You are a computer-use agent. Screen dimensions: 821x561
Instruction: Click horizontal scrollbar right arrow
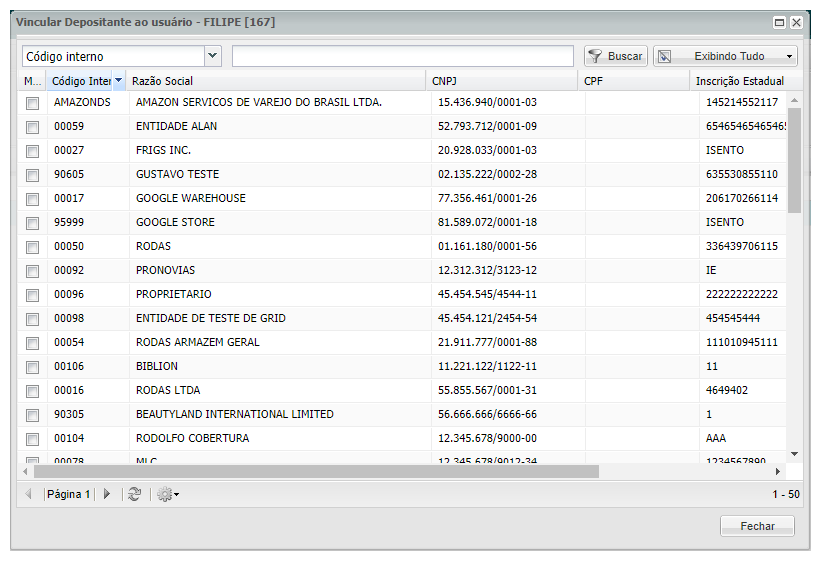778,471
